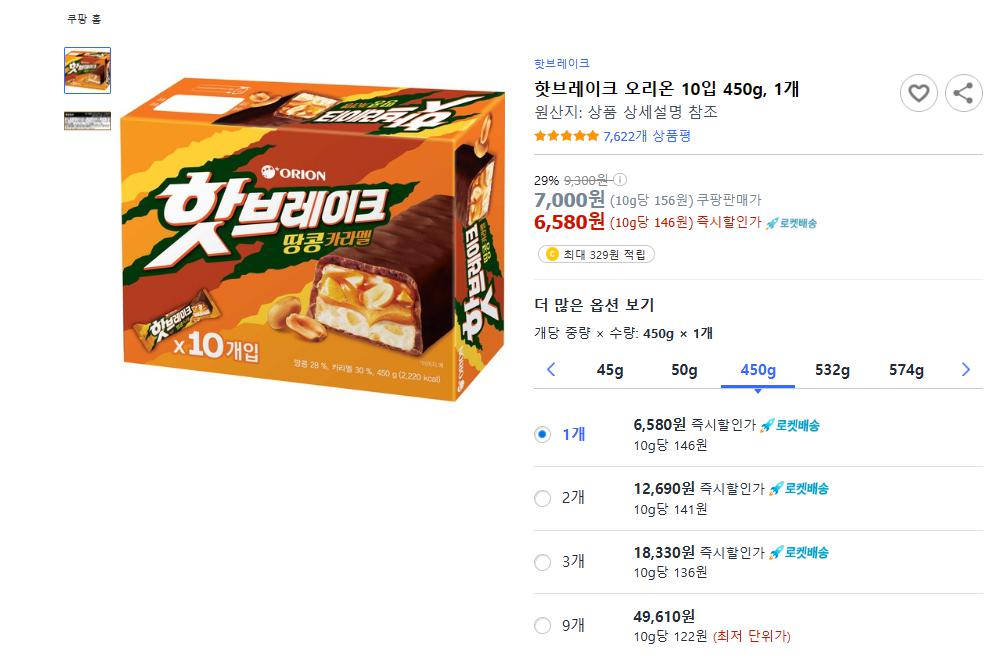Screen dimensions: 998x663
Task: Click the rocket delivery badge near price
Action: 791,223
